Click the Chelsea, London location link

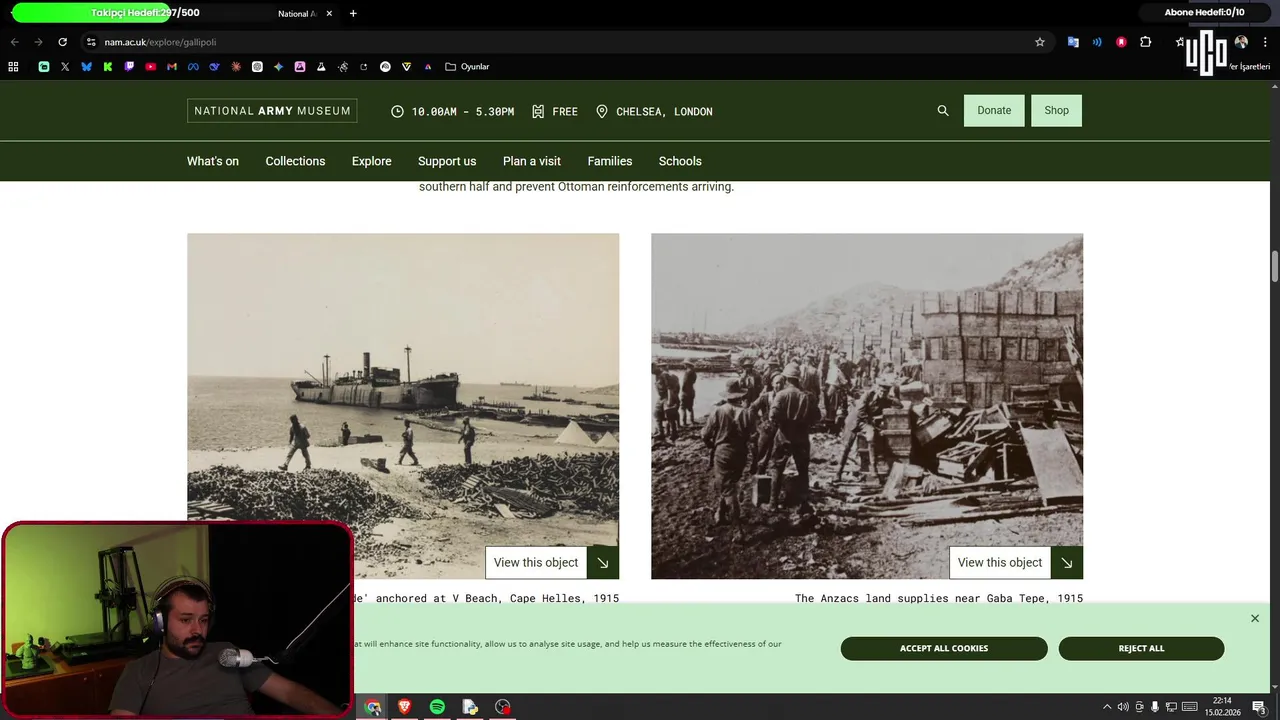tap(655, 111)
